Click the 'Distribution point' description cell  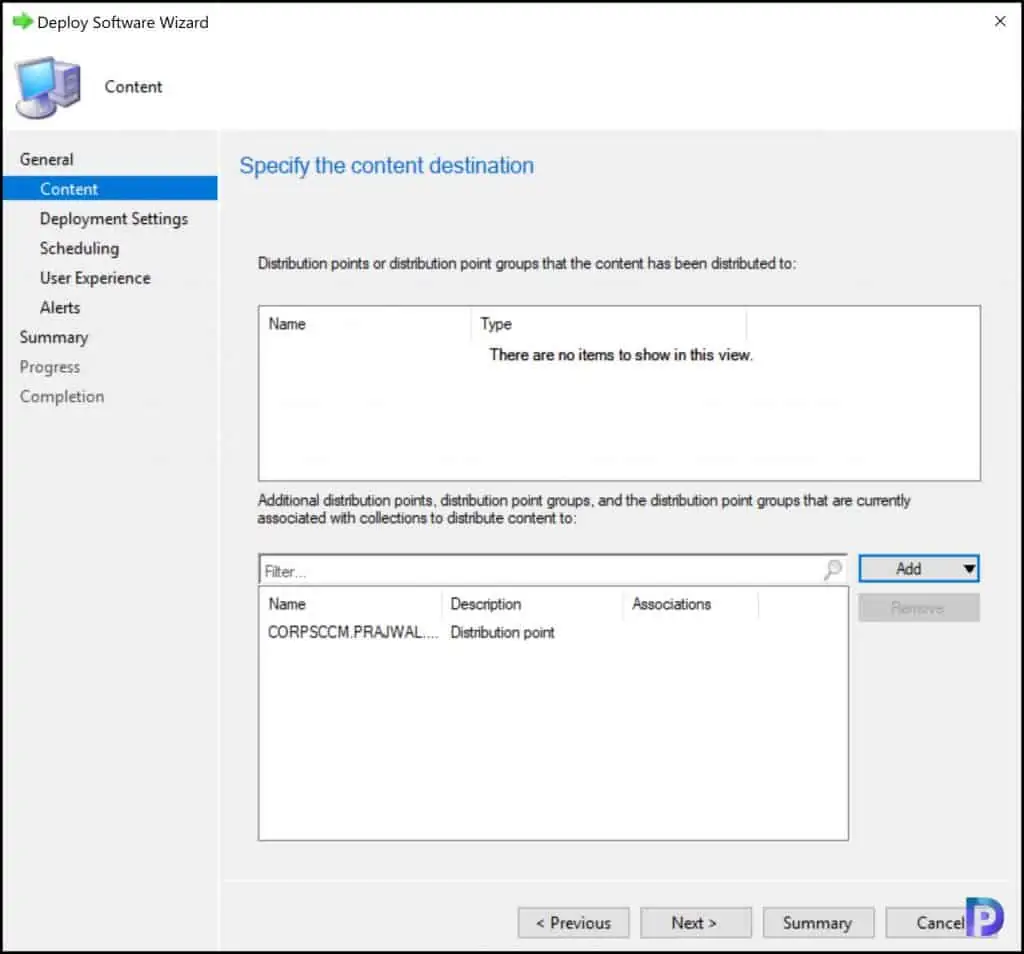[x=502, y=632]
